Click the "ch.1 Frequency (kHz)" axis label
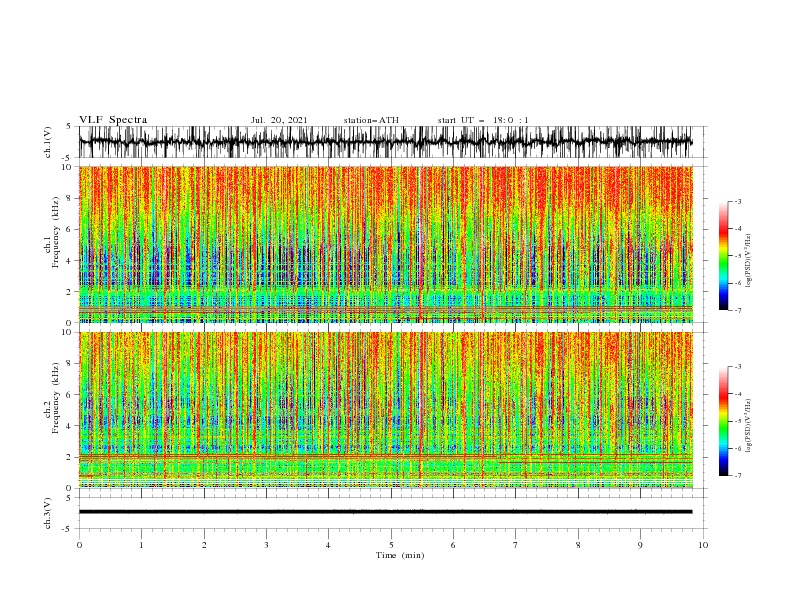Screen dimensions: 792x612 pos(52,230)
